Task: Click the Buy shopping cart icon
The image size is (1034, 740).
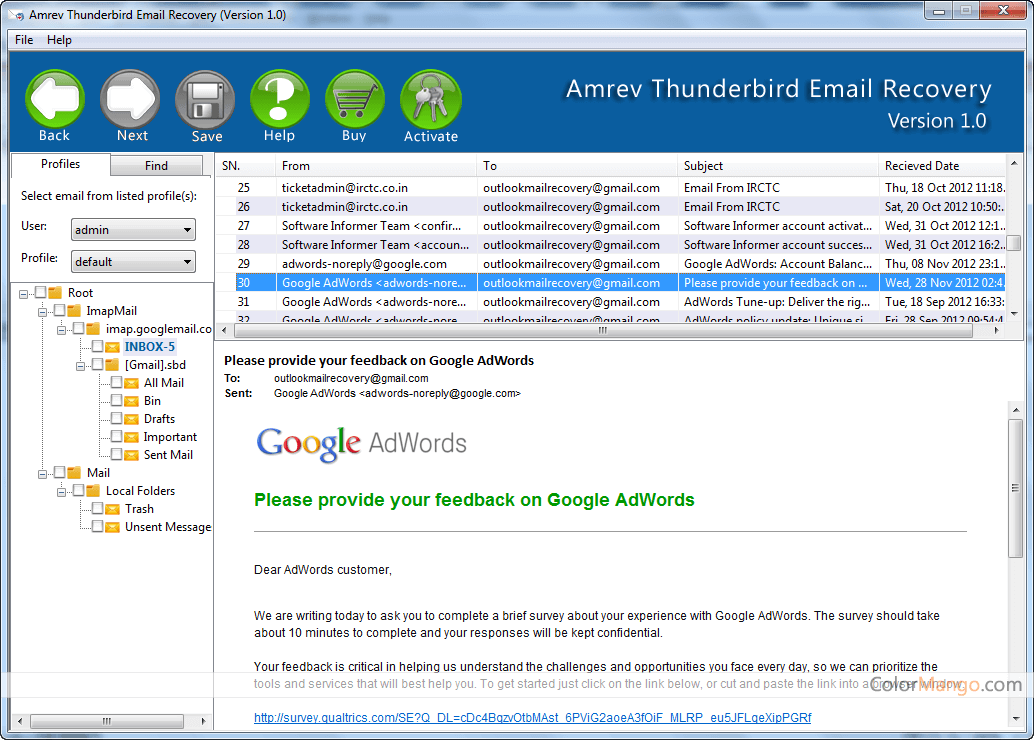Action: pos(354,99)
